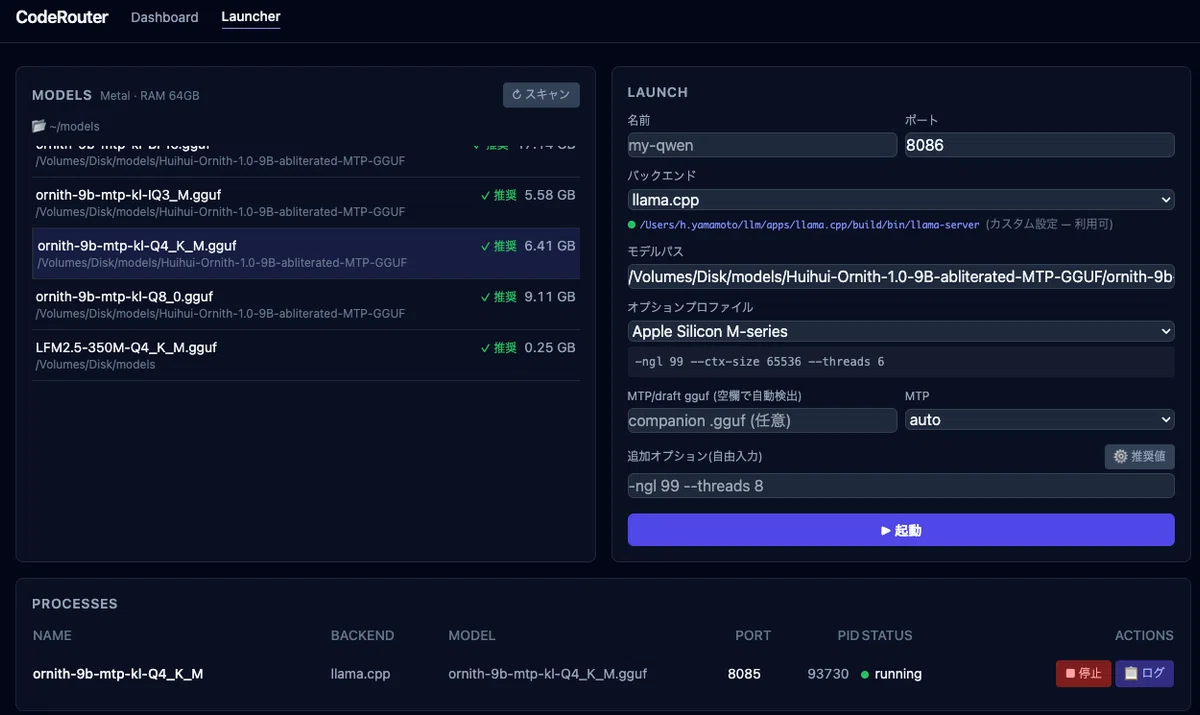Click the MODEL column header in processes
The height and width of the screenshot is (715, 1200).
(x=472, y=636)
